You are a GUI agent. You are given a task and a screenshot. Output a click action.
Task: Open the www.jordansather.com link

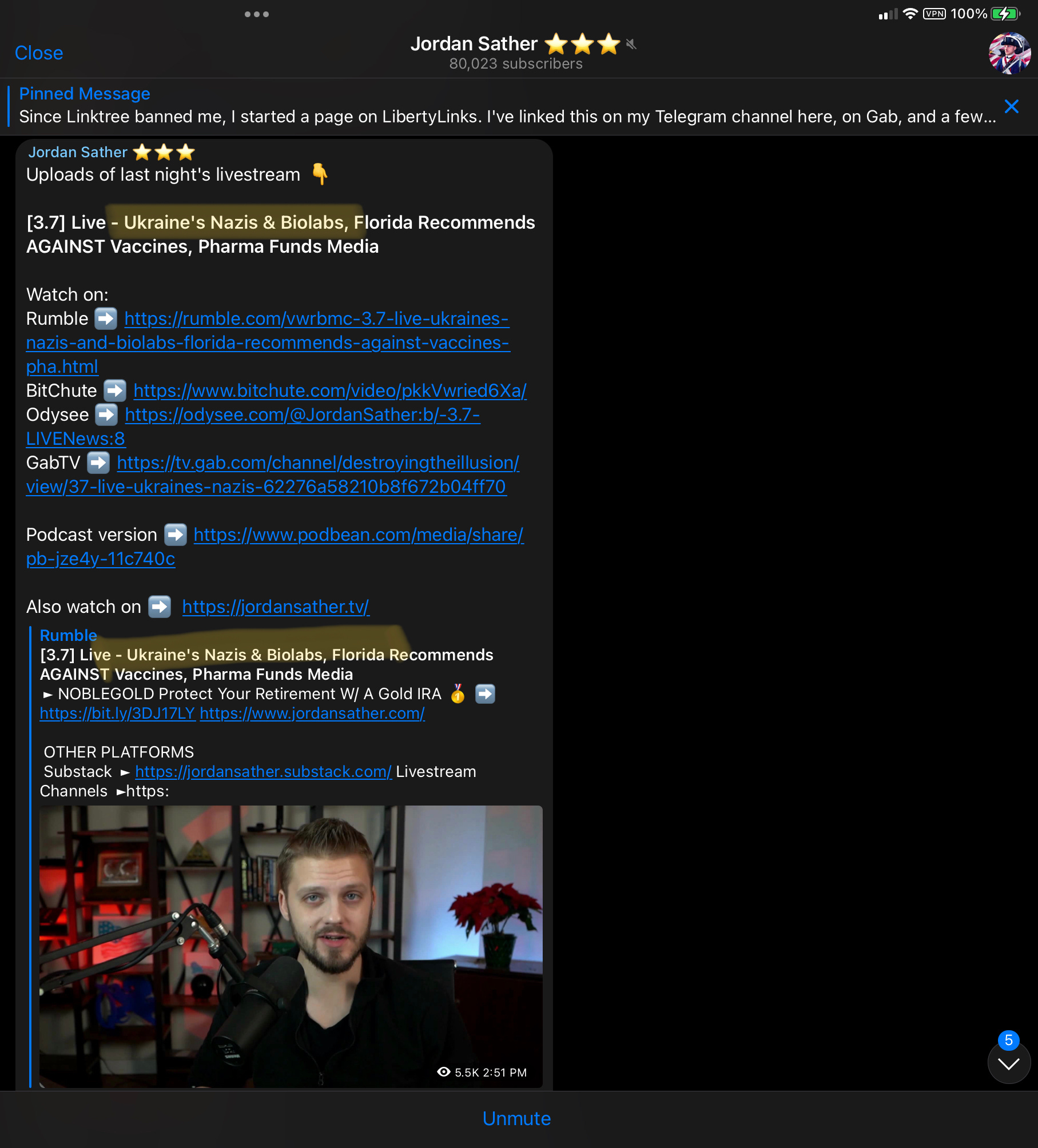click(x=312, y=713)
